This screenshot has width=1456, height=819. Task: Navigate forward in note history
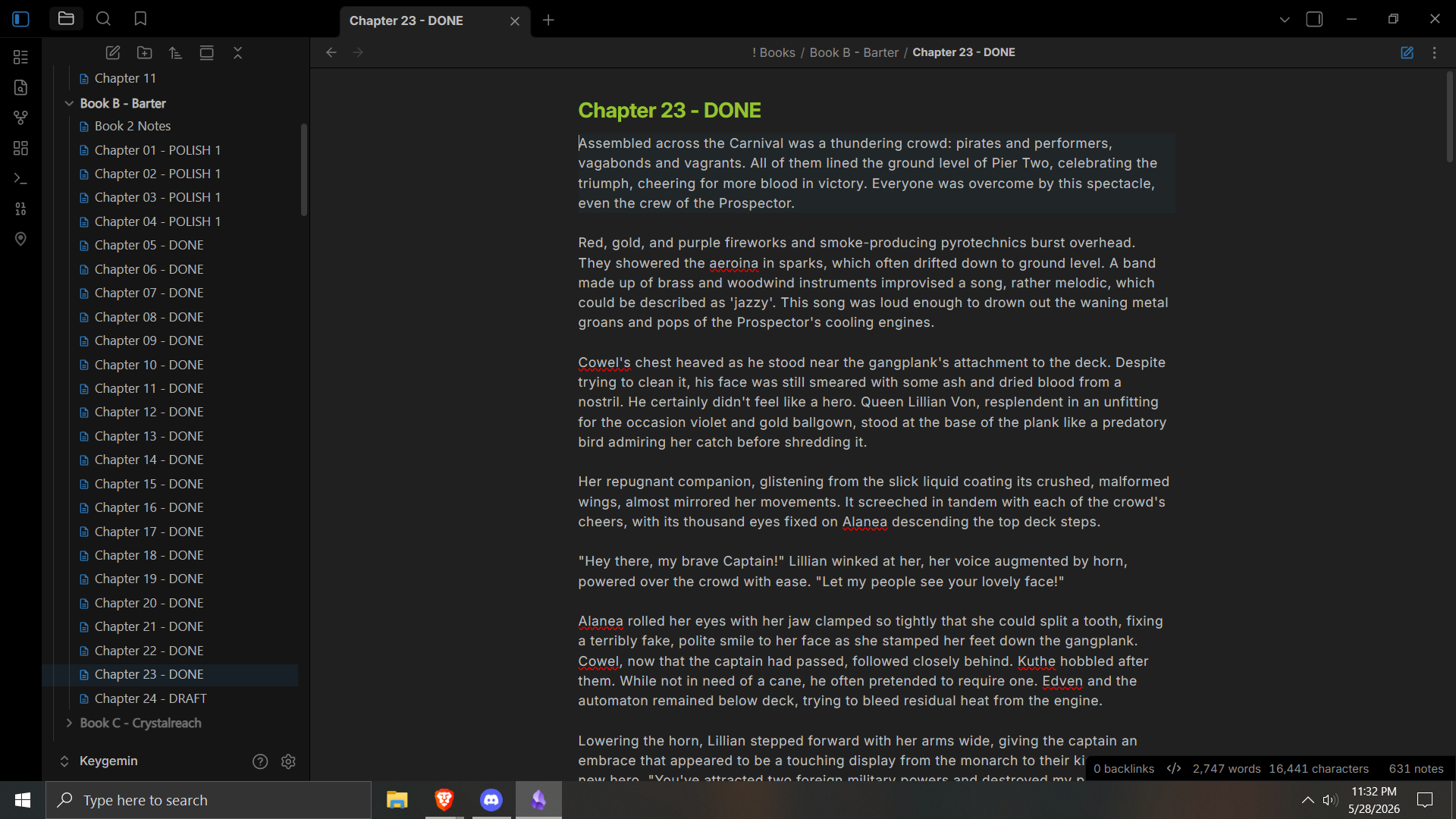[x=358, y=52]
